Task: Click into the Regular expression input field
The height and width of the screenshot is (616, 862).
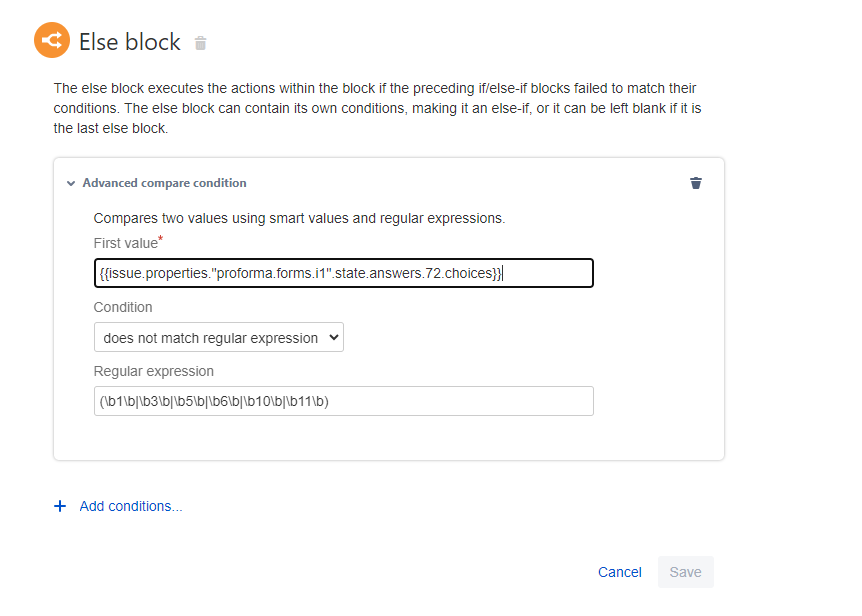Action: click(x=343, y=401)
